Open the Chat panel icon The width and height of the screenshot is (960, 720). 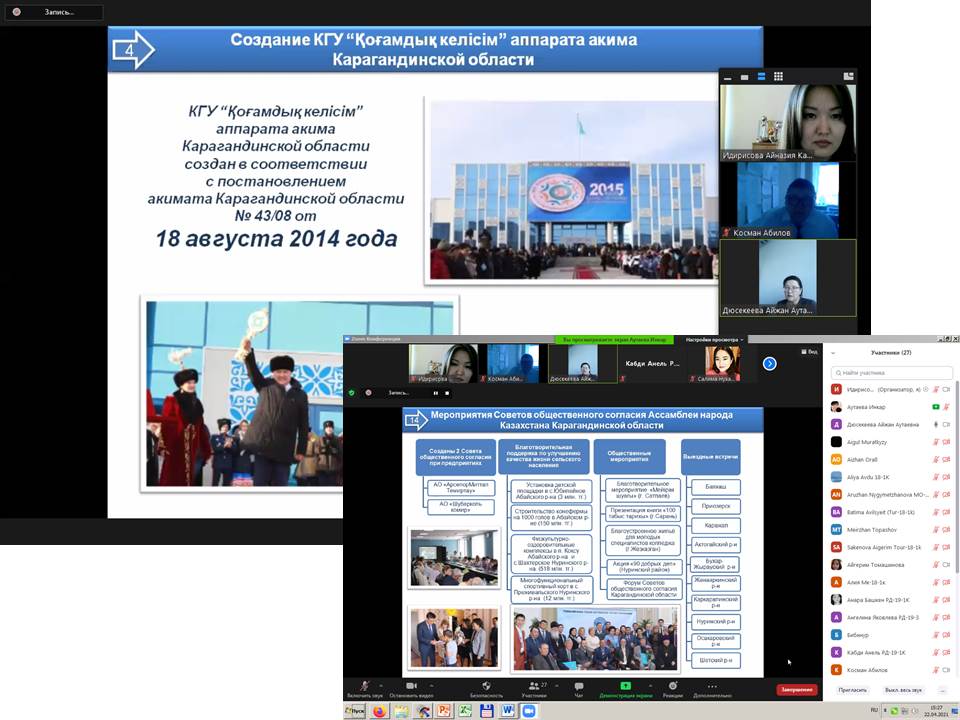point(579,685)
